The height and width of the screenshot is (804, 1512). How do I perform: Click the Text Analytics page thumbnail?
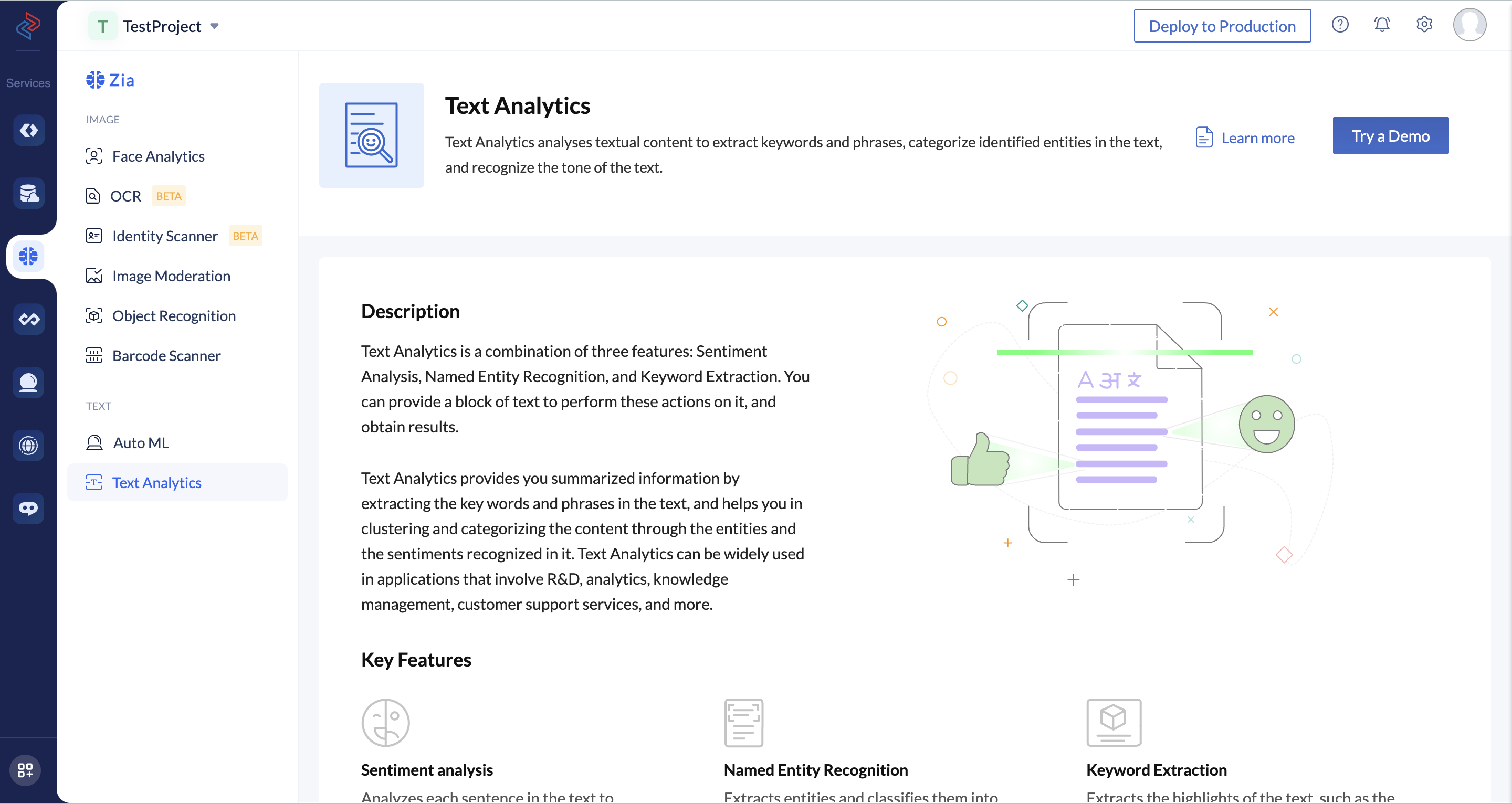coord(371,136)
